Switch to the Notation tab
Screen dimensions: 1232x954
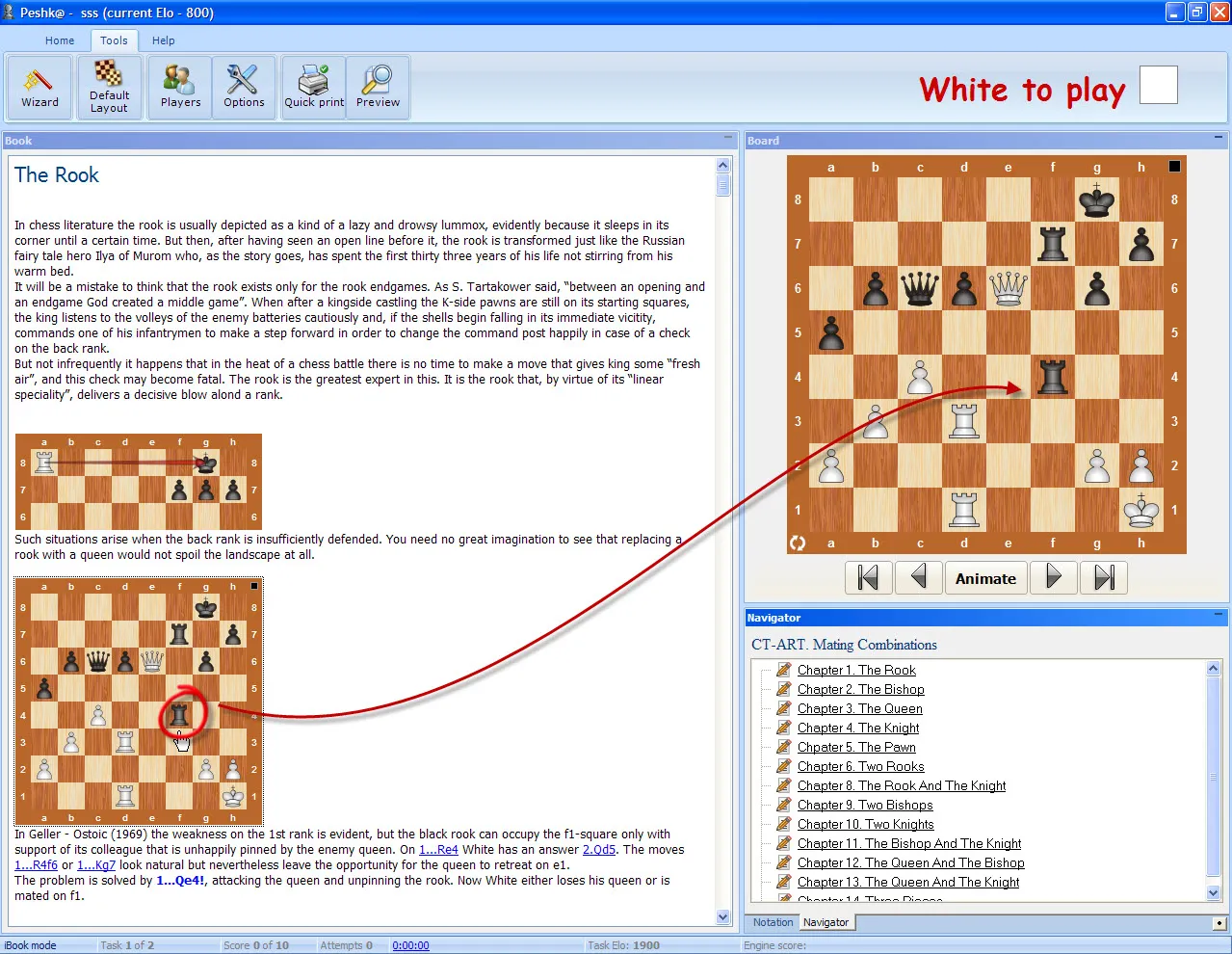tap(773, 922)
